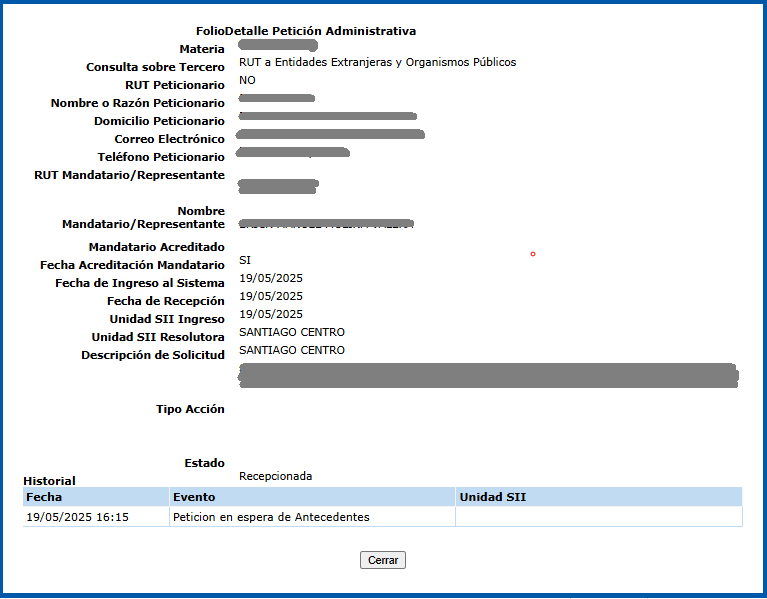Image resolution: width=767 pixels, height=599 pixels.
Task: Click the Correo Electrónico label
Action: 169,139
